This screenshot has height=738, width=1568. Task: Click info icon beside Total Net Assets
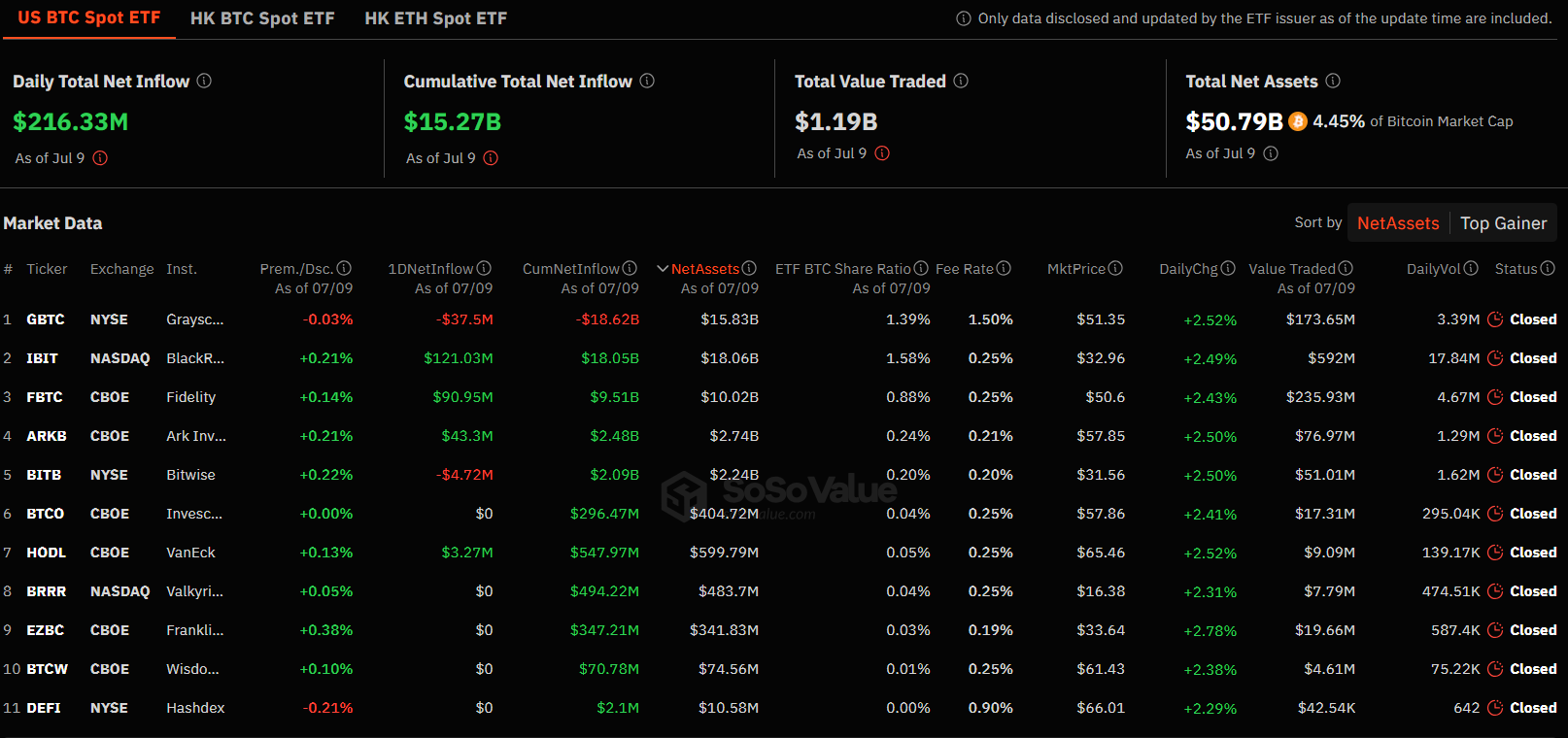[1333, 81]
